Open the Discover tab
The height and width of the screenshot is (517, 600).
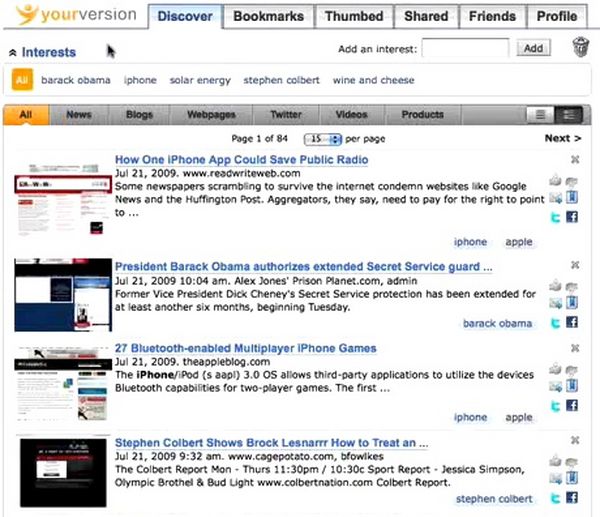185,16
